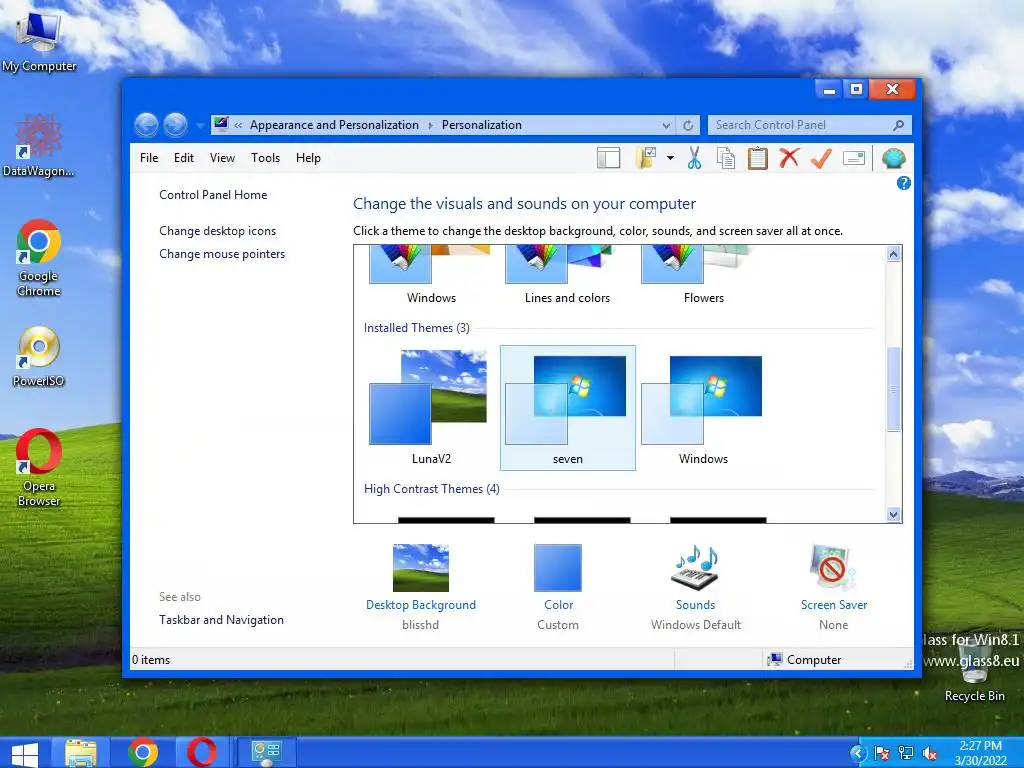Select the Flowers theme
This screenshot has width=1024, height=768.
(x=703, y=276)
